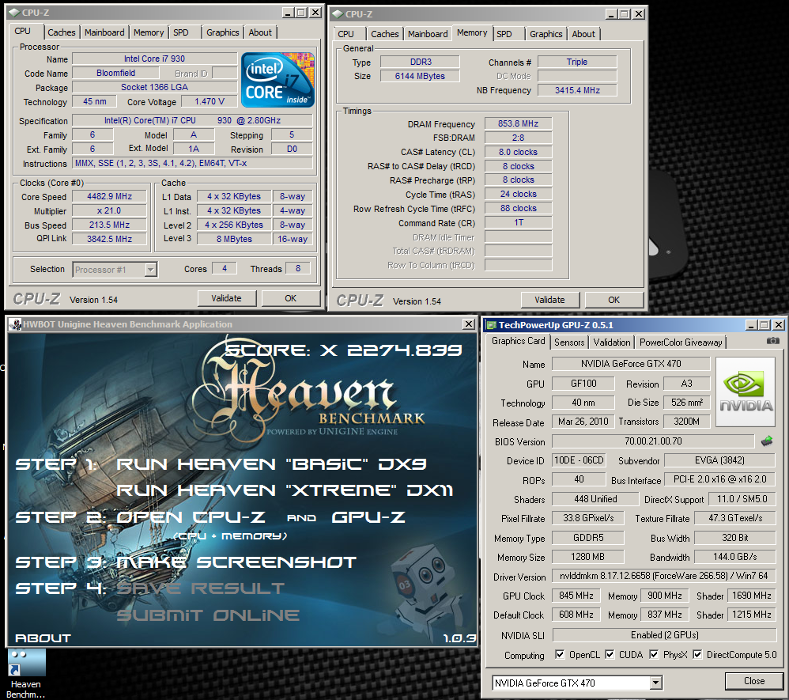
Task: Open GPU-Z link in Heaven step 2
Action: [369, 517]
